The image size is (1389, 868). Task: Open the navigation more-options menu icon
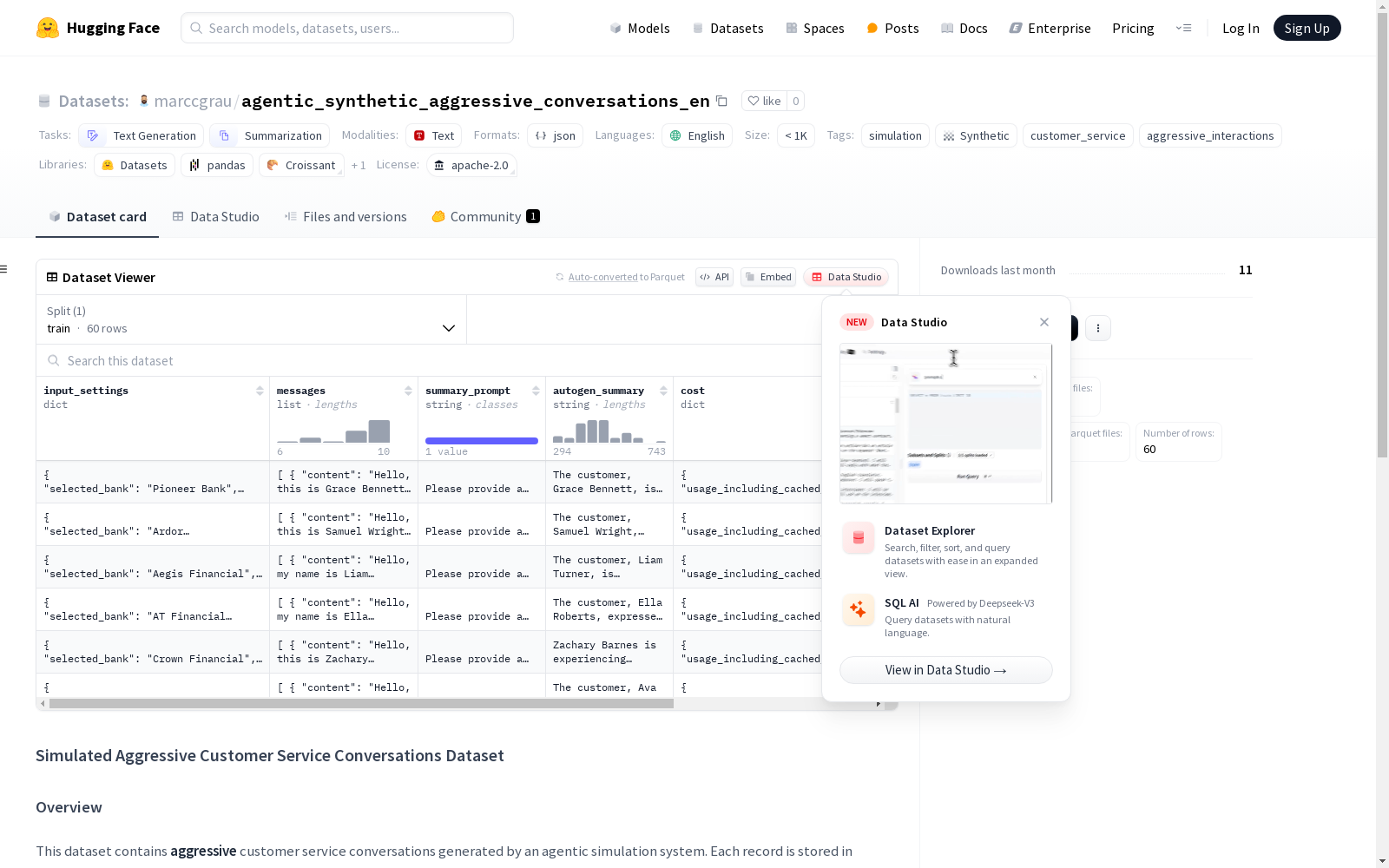(1183, 28)
